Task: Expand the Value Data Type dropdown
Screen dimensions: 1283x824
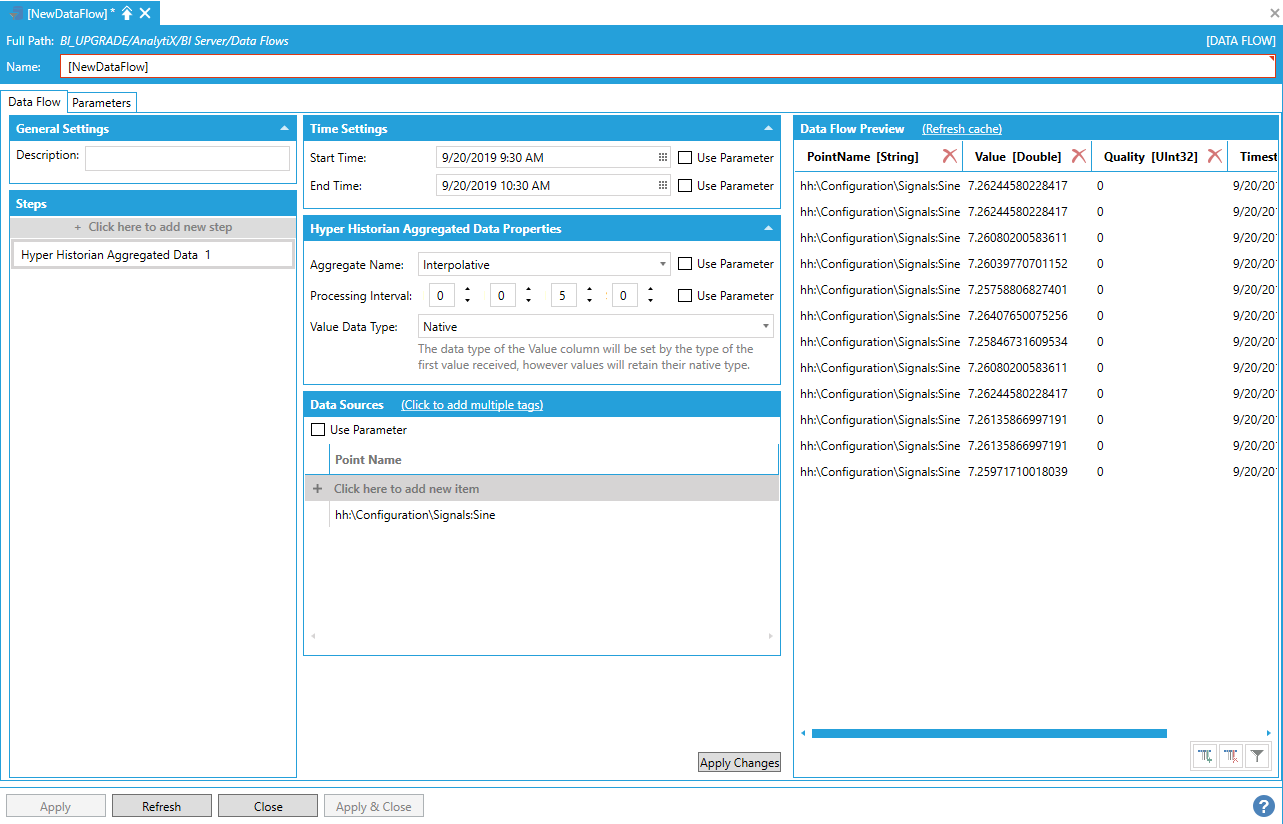Action: coord(765,327)
